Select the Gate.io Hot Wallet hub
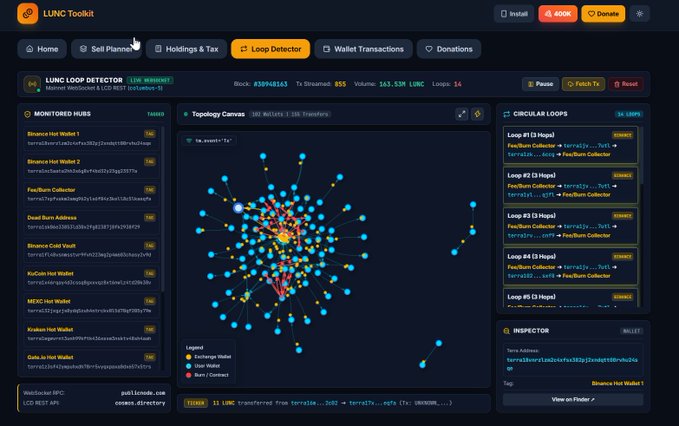 coord(91,361)
